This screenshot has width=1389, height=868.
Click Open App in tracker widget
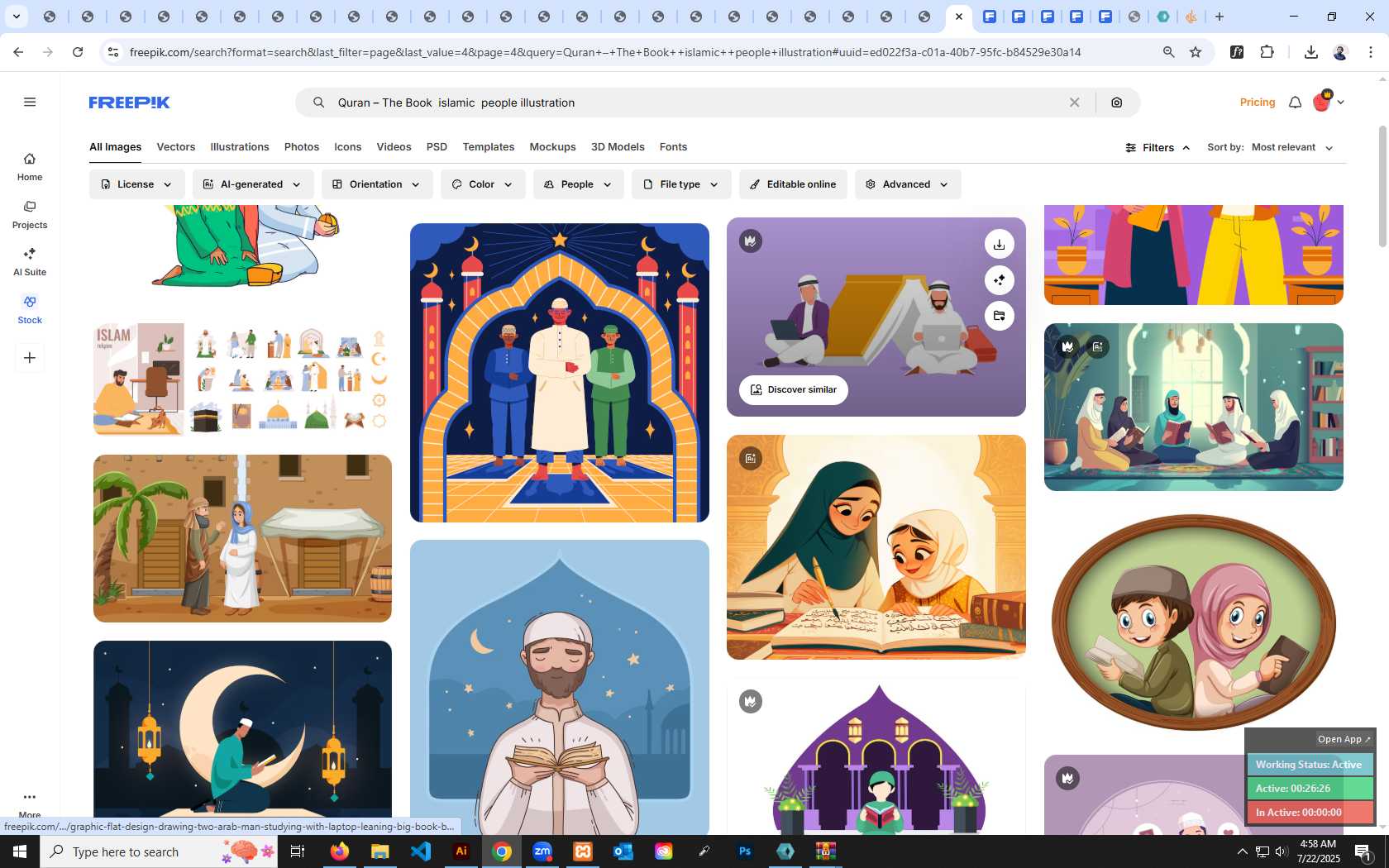[1344, 739]
